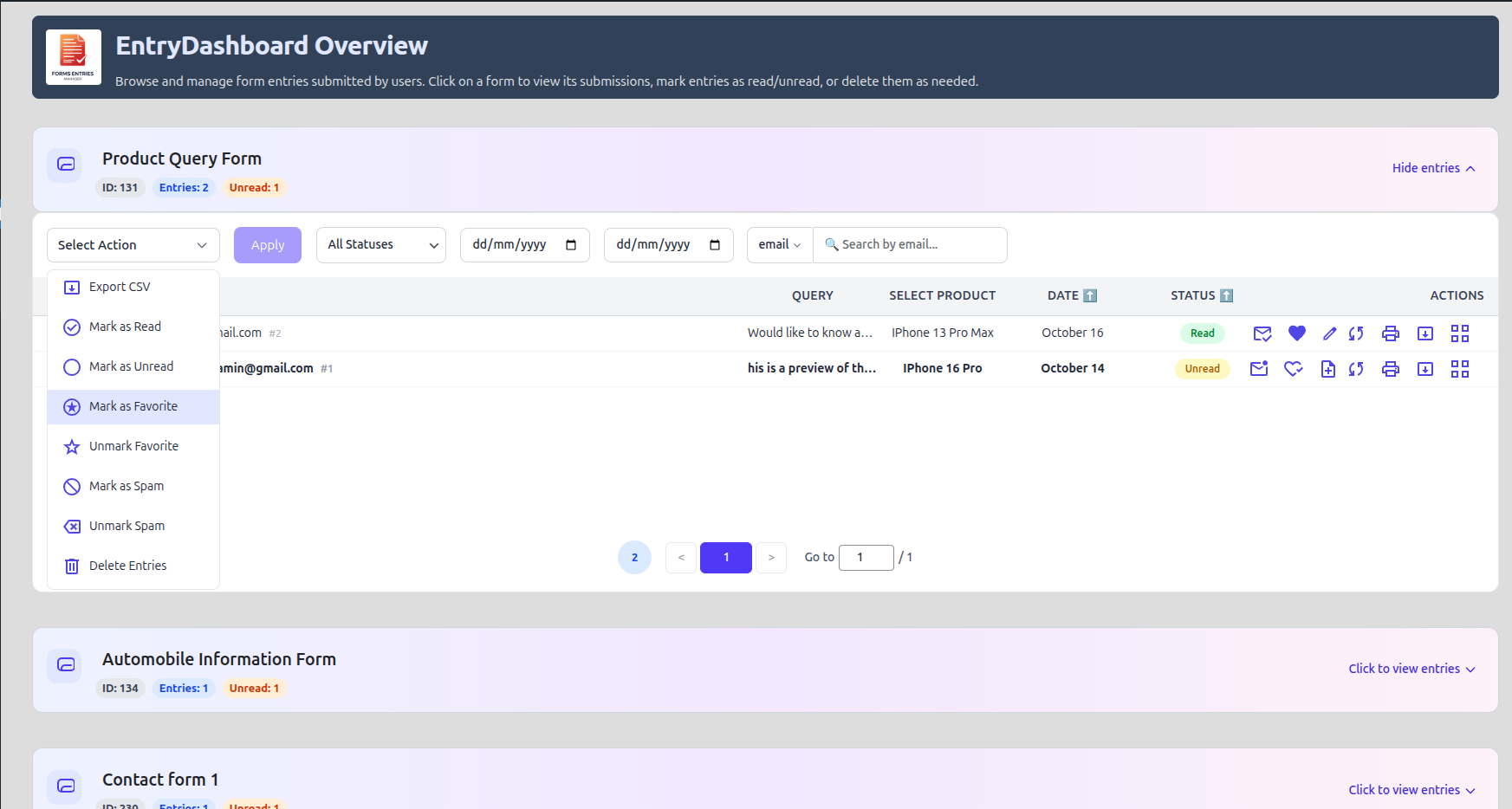Click the Apply button
Viewport: 1512px width, 809px height.
coord(267,244)
